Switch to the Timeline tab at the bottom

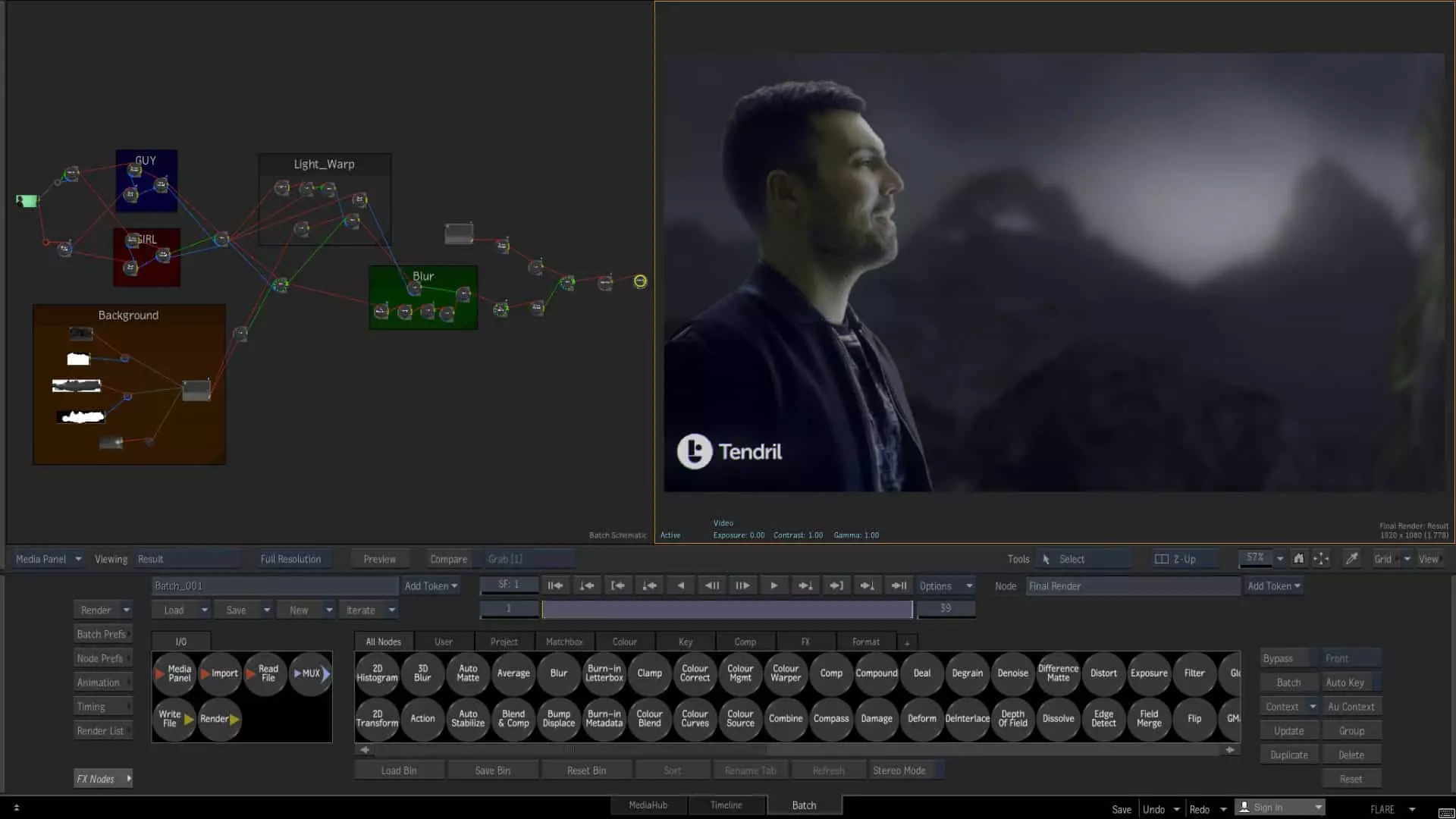pos(726,805)
